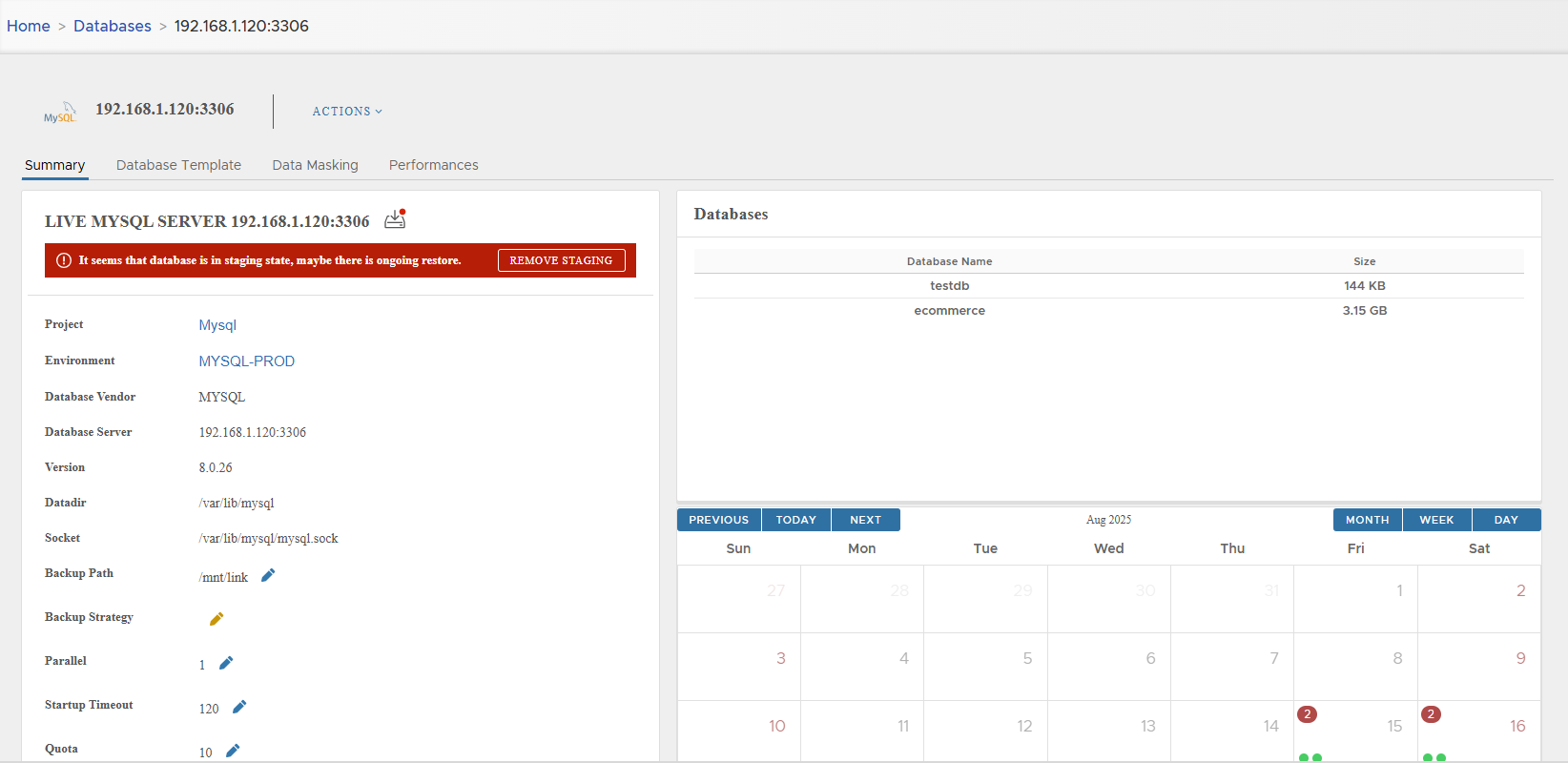
Task: Edit the Backup Path value
Action: pos(268,575)
